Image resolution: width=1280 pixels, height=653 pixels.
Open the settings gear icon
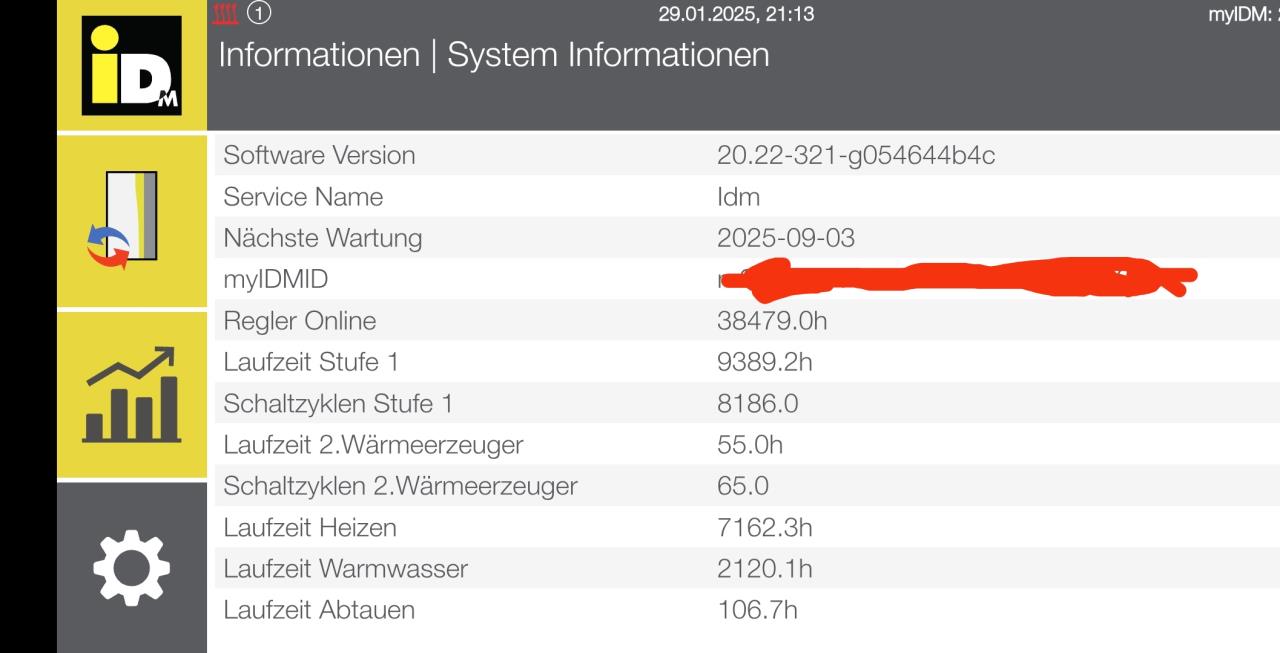pos(132,567)
